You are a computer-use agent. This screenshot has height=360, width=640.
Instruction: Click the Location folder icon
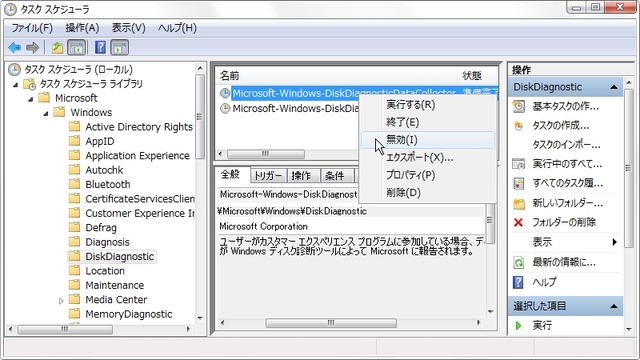74,271
